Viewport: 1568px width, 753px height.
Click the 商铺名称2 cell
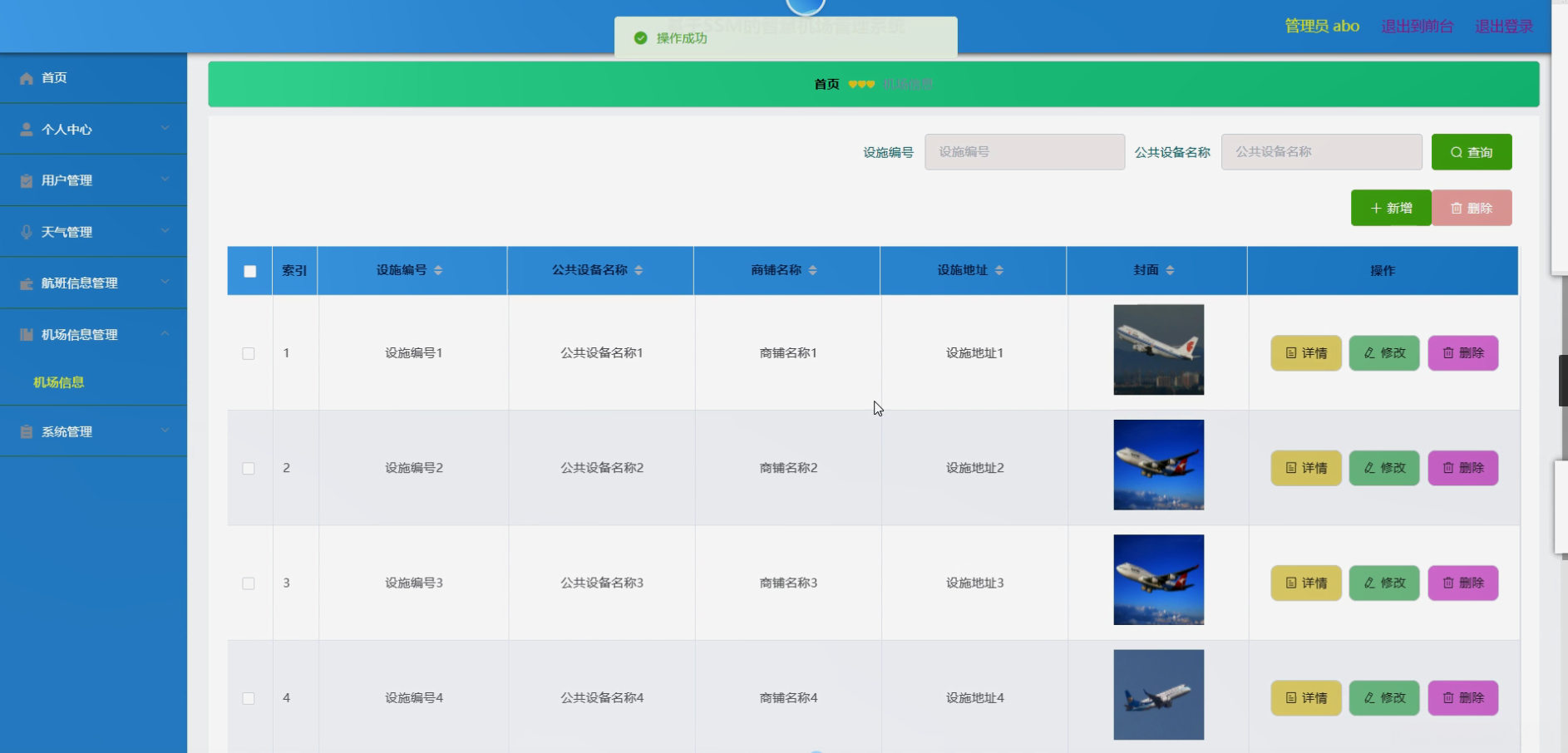pos(788,468)
